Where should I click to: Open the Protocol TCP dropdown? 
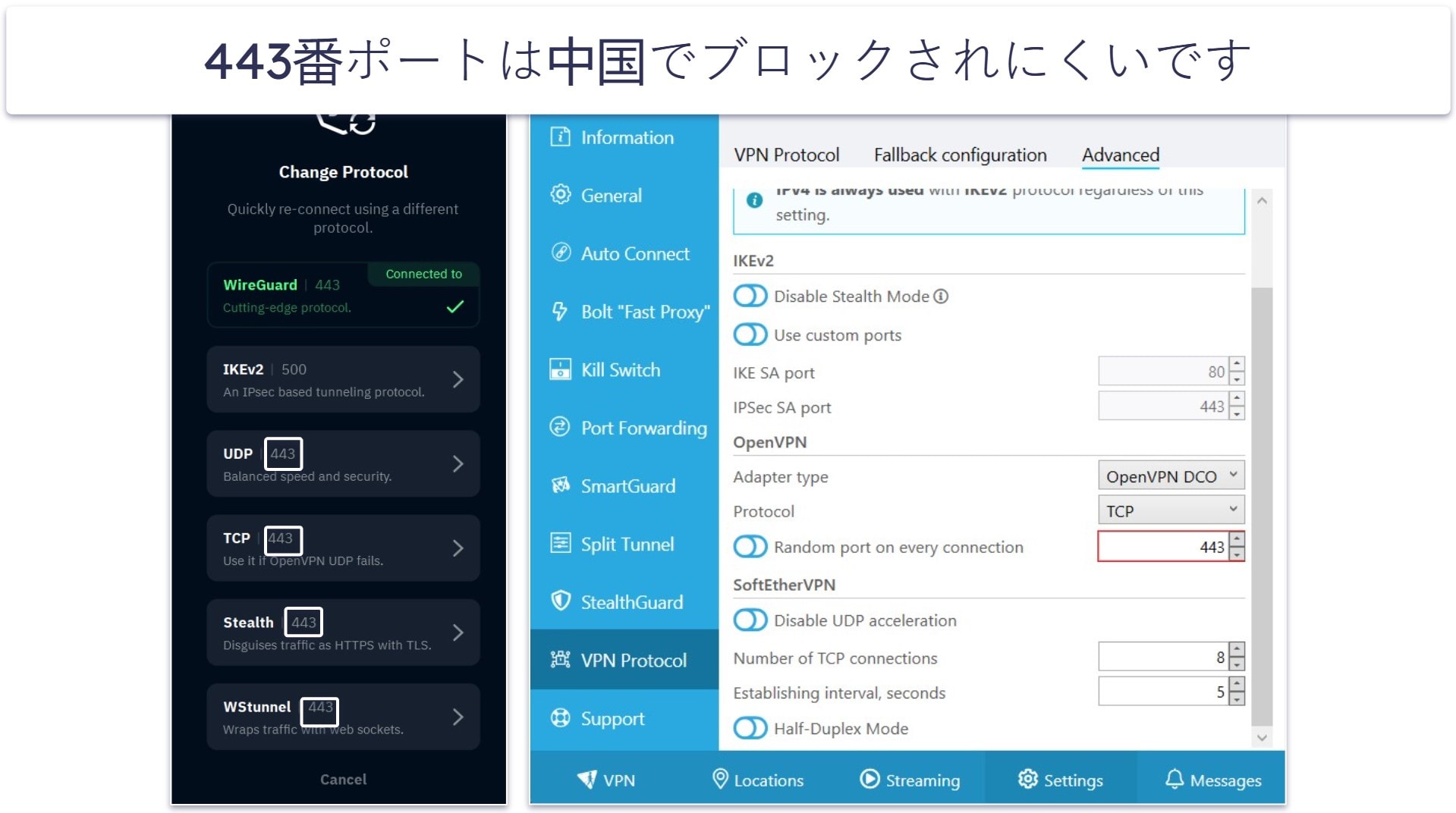coord(1171,510)
